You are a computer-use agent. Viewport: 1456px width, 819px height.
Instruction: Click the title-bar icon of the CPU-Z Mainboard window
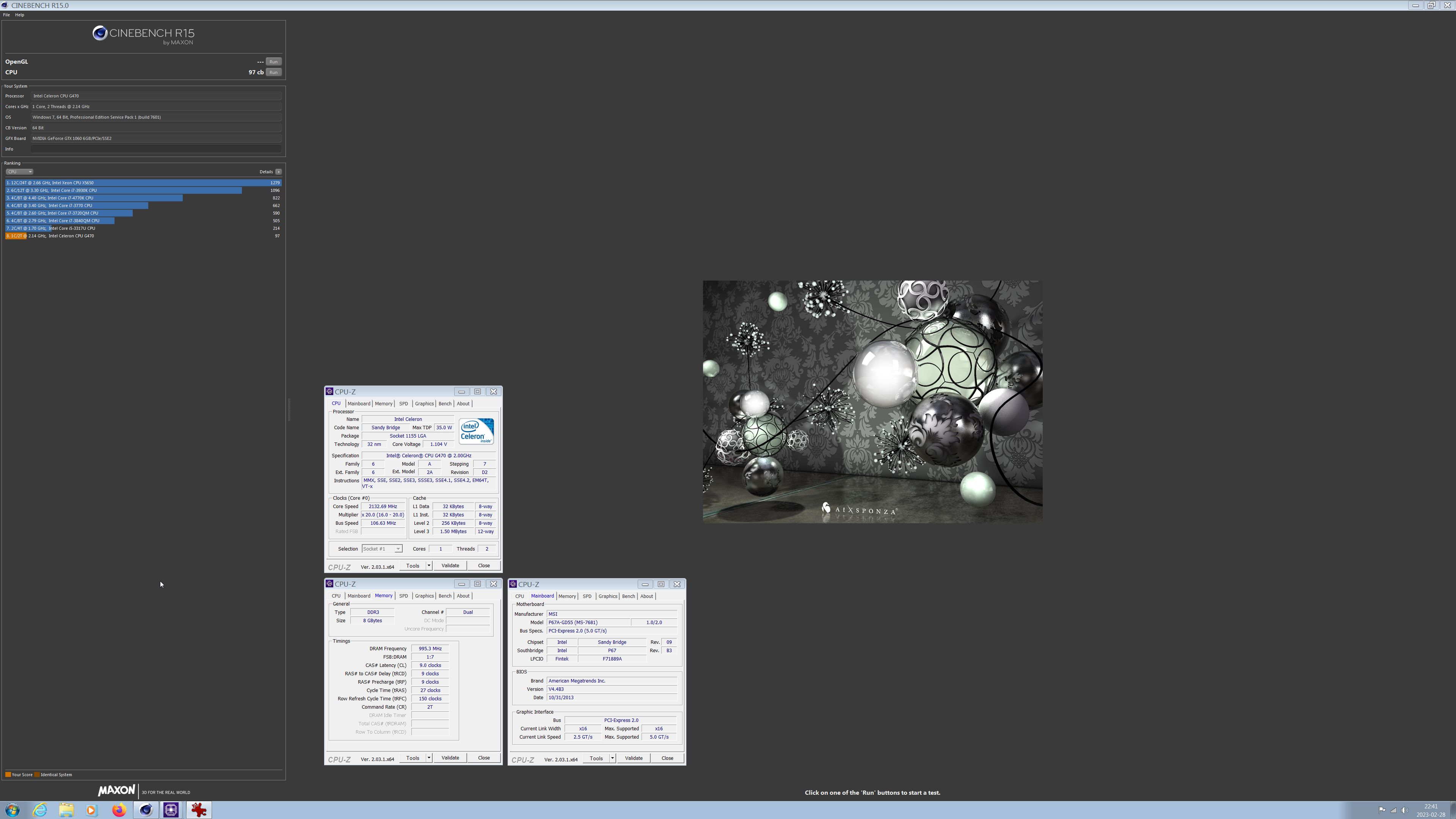(x=513, y=584)
